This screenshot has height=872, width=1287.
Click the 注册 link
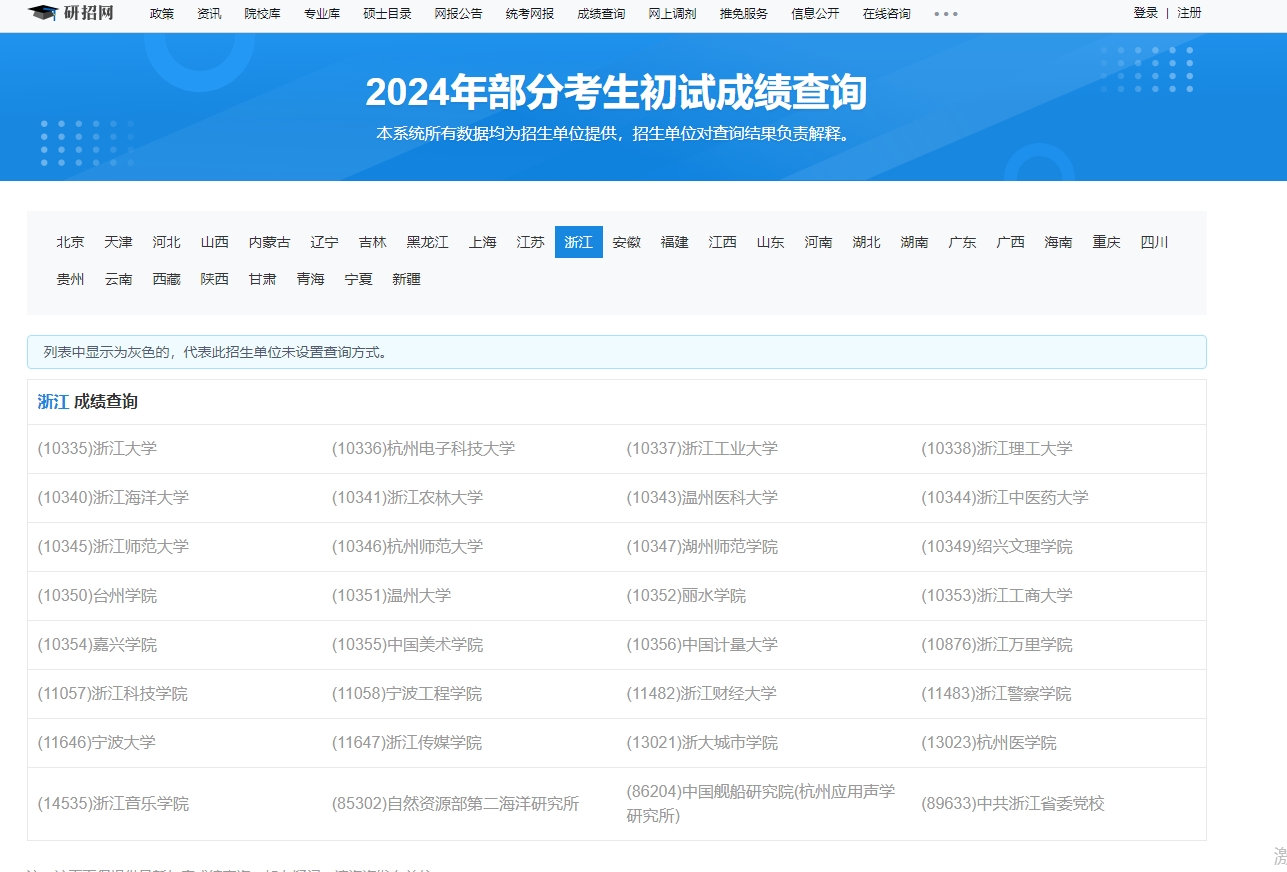tap(1189, 13)
